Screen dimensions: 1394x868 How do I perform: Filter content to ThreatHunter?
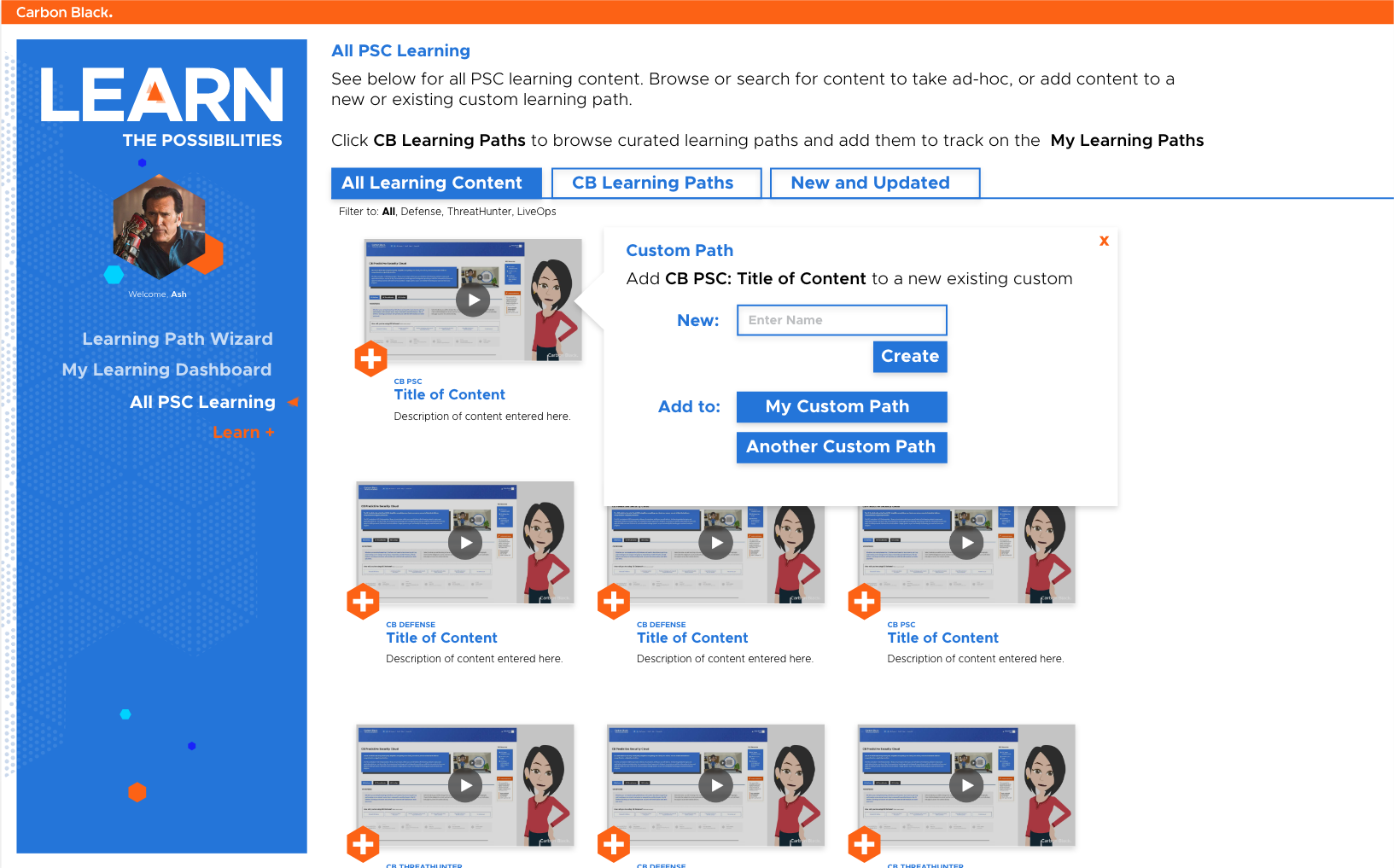[479, 212]
